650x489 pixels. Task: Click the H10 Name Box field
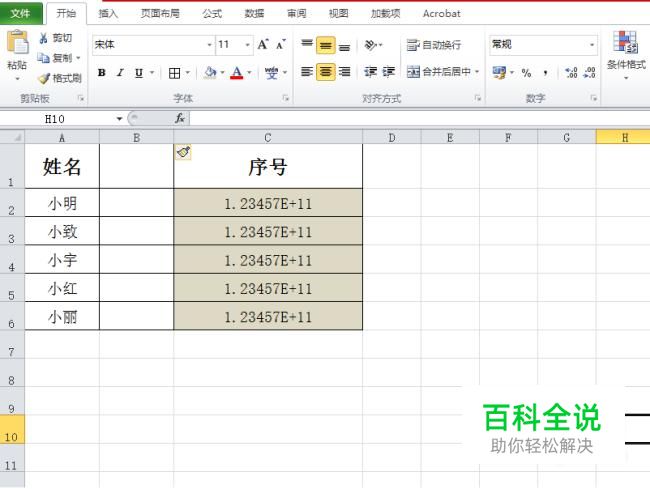(57, 119)
